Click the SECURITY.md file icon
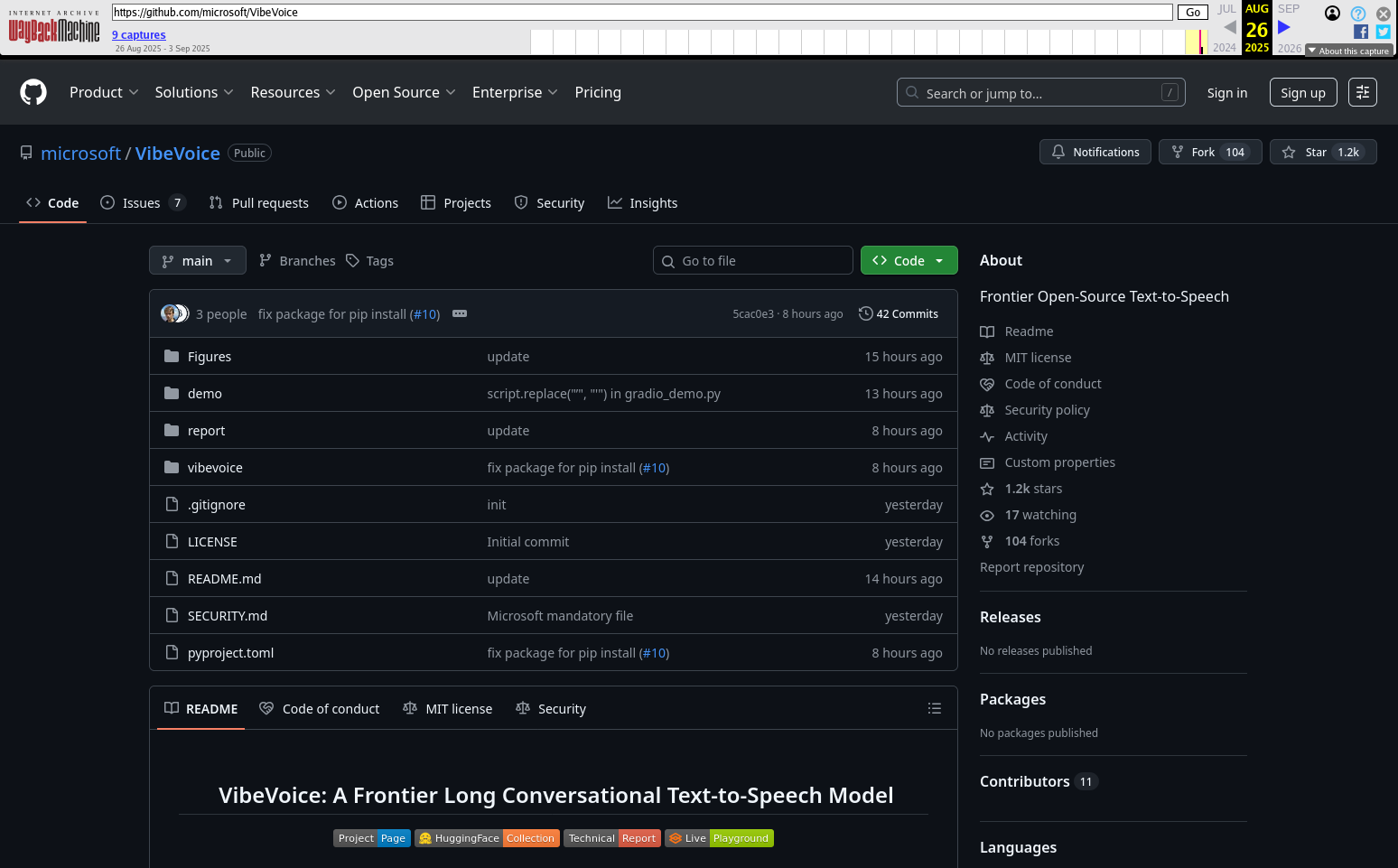 tap(172, 615)
